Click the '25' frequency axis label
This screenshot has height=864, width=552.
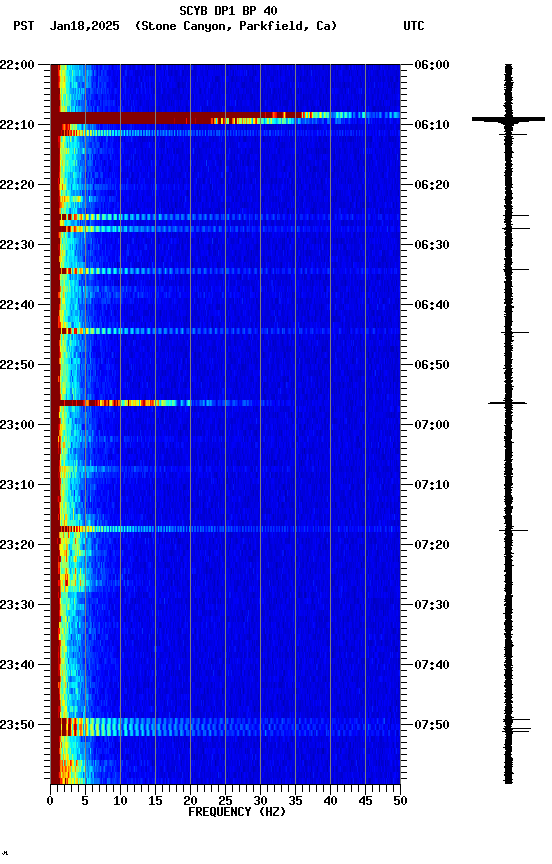click(225, 802)
